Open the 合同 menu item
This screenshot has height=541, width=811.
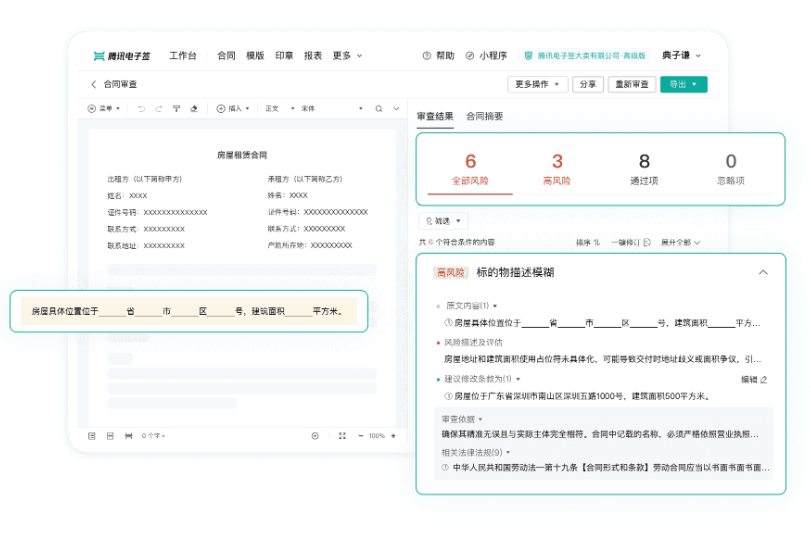[226, 55]
